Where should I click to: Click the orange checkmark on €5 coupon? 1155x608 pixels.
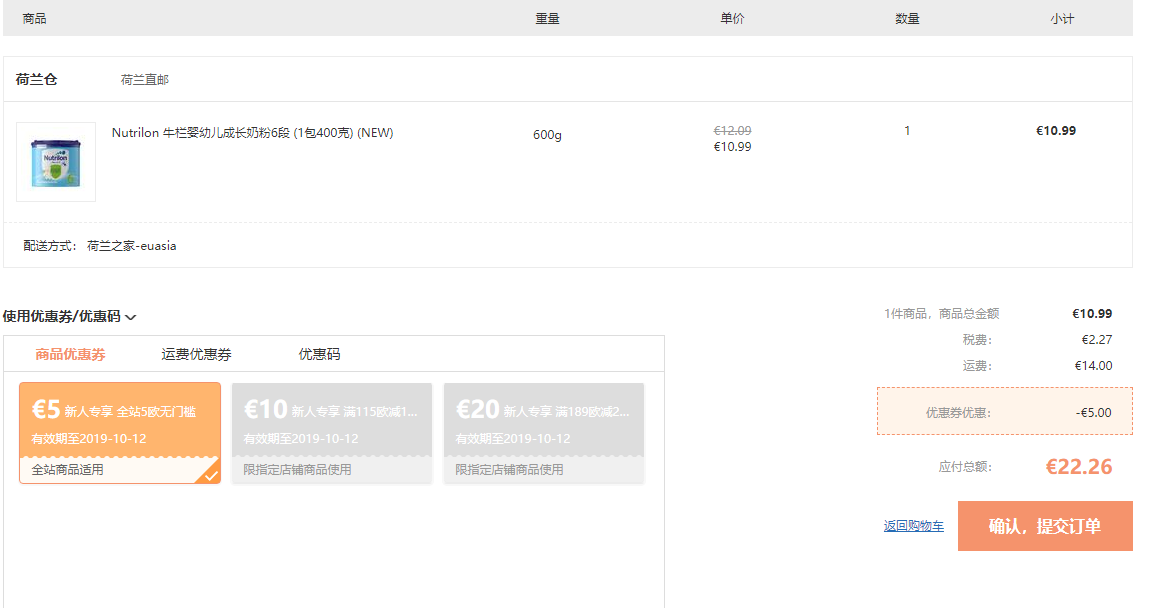(x=211, y=475)
